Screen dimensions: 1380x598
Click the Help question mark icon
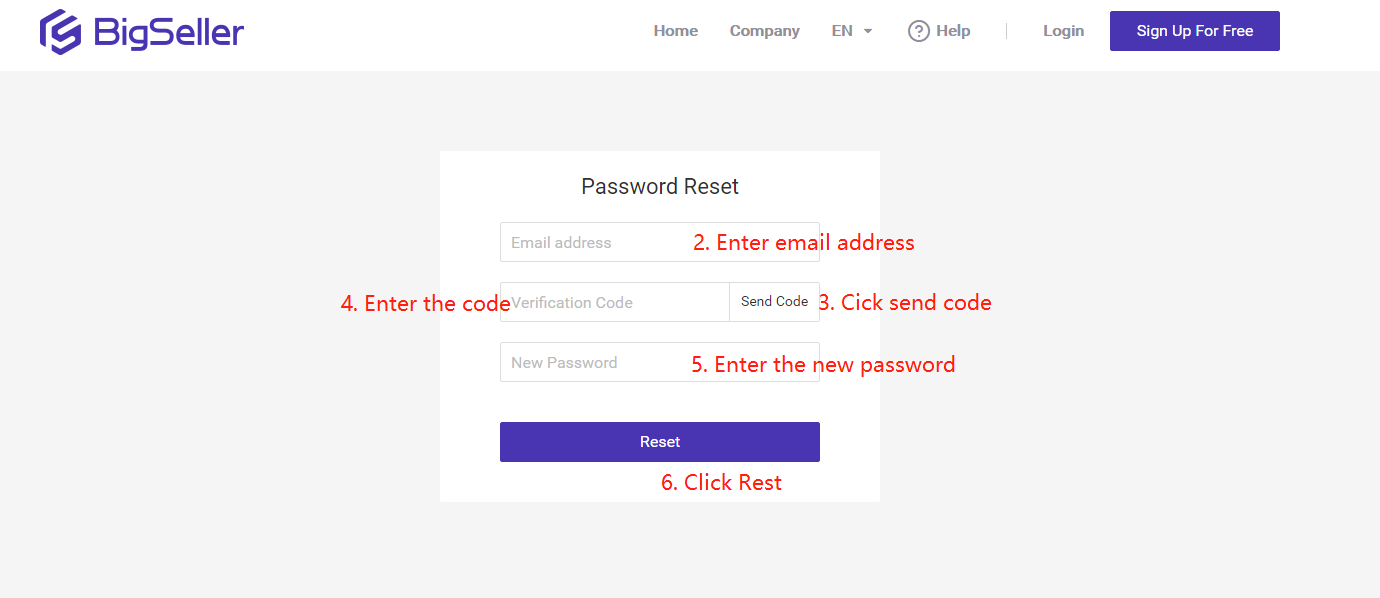pyautogui.click(x=919, y=31)
